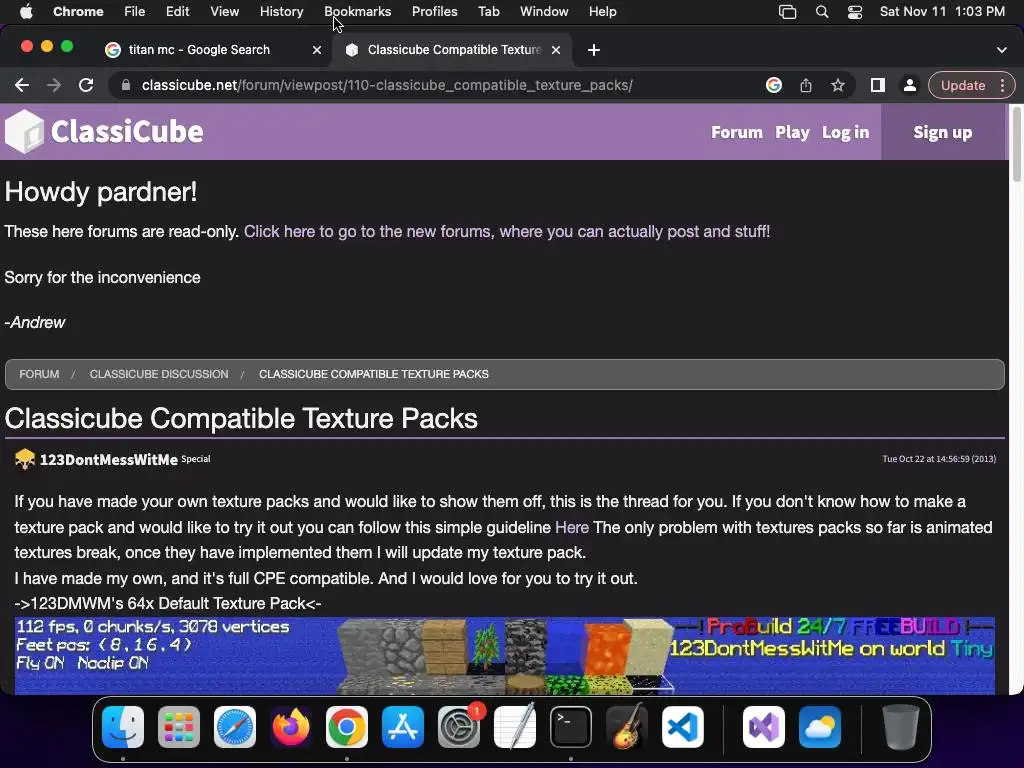Image resolution: width=1024 pixels, height=768 pixels.
Task: Open the History menu
Action: pos(281,12)
